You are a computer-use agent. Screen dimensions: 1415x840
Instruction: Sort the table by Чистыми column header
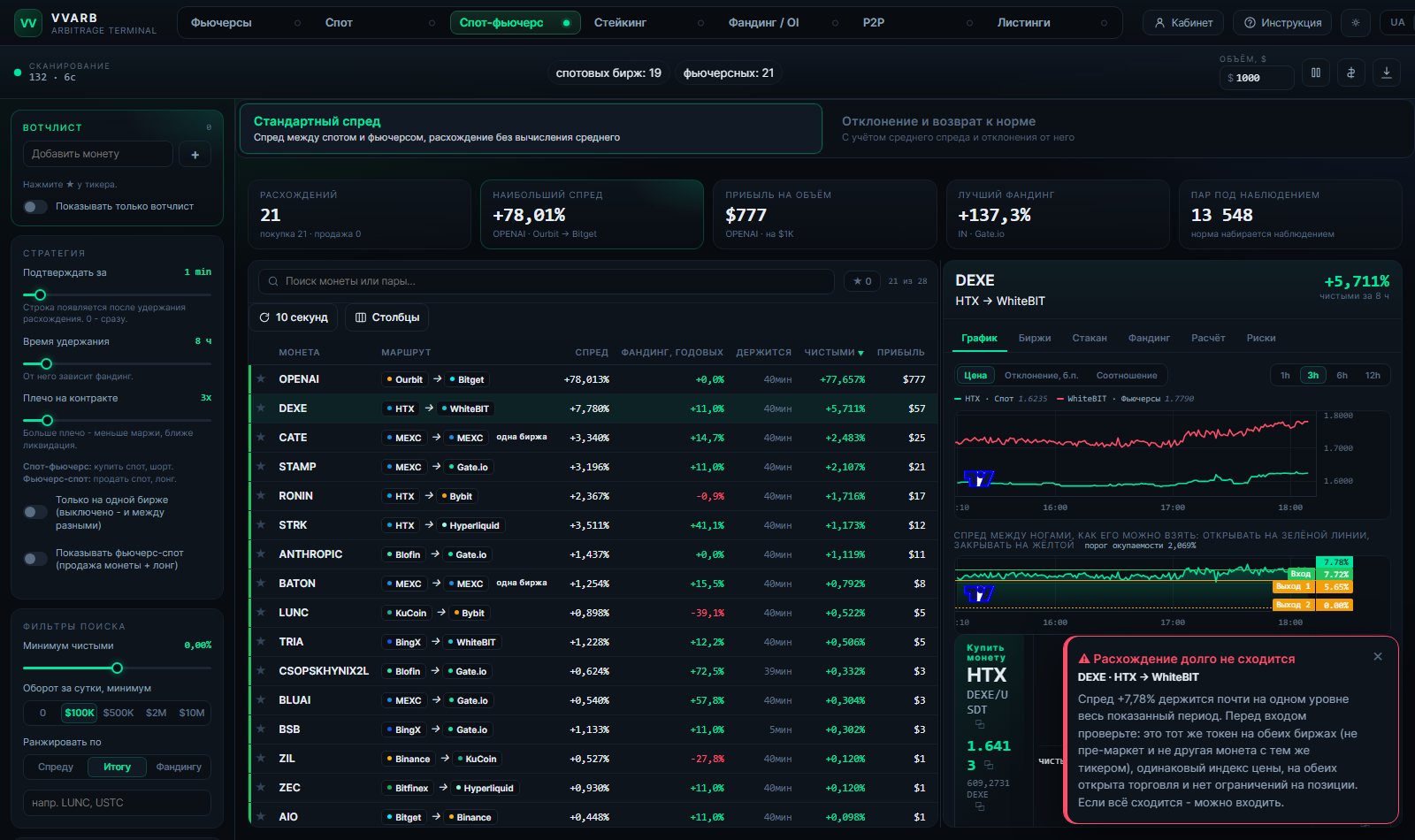click(x=833, y=353)
